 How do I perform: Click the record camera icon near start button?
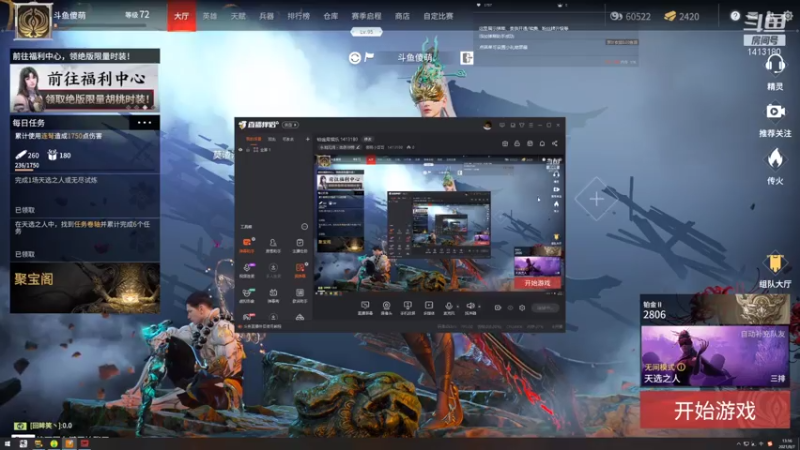(498, 308)
